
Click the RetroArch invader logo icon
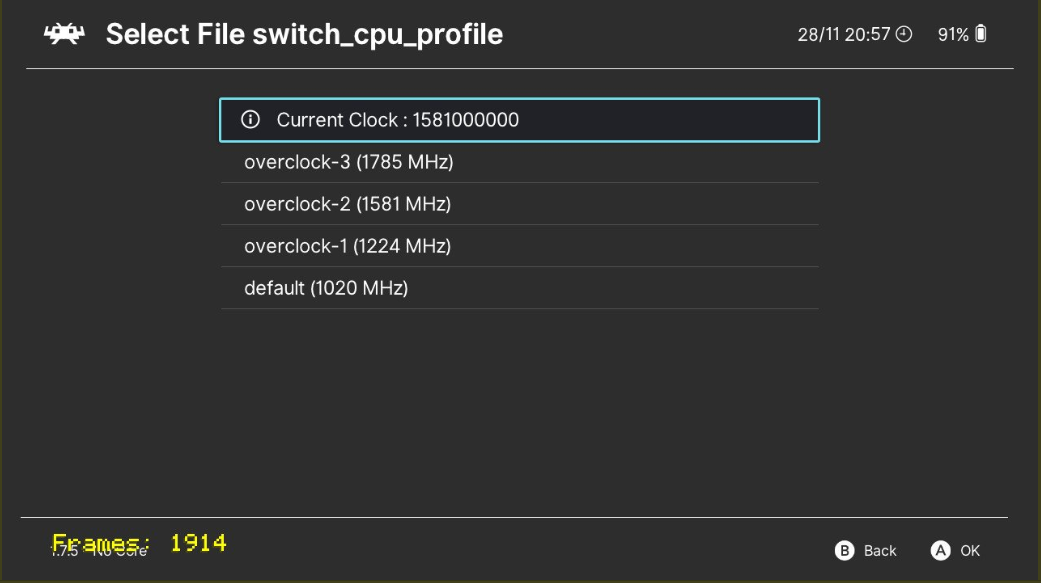point(64,34)
